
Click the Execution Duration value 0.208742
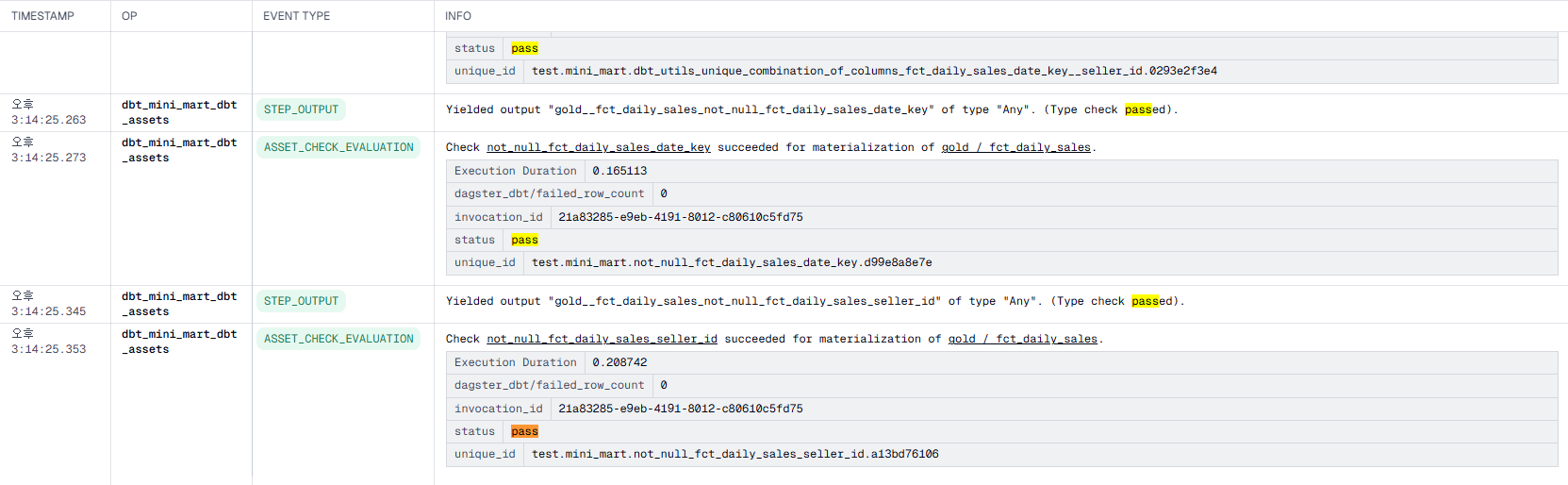pos(619,362)
